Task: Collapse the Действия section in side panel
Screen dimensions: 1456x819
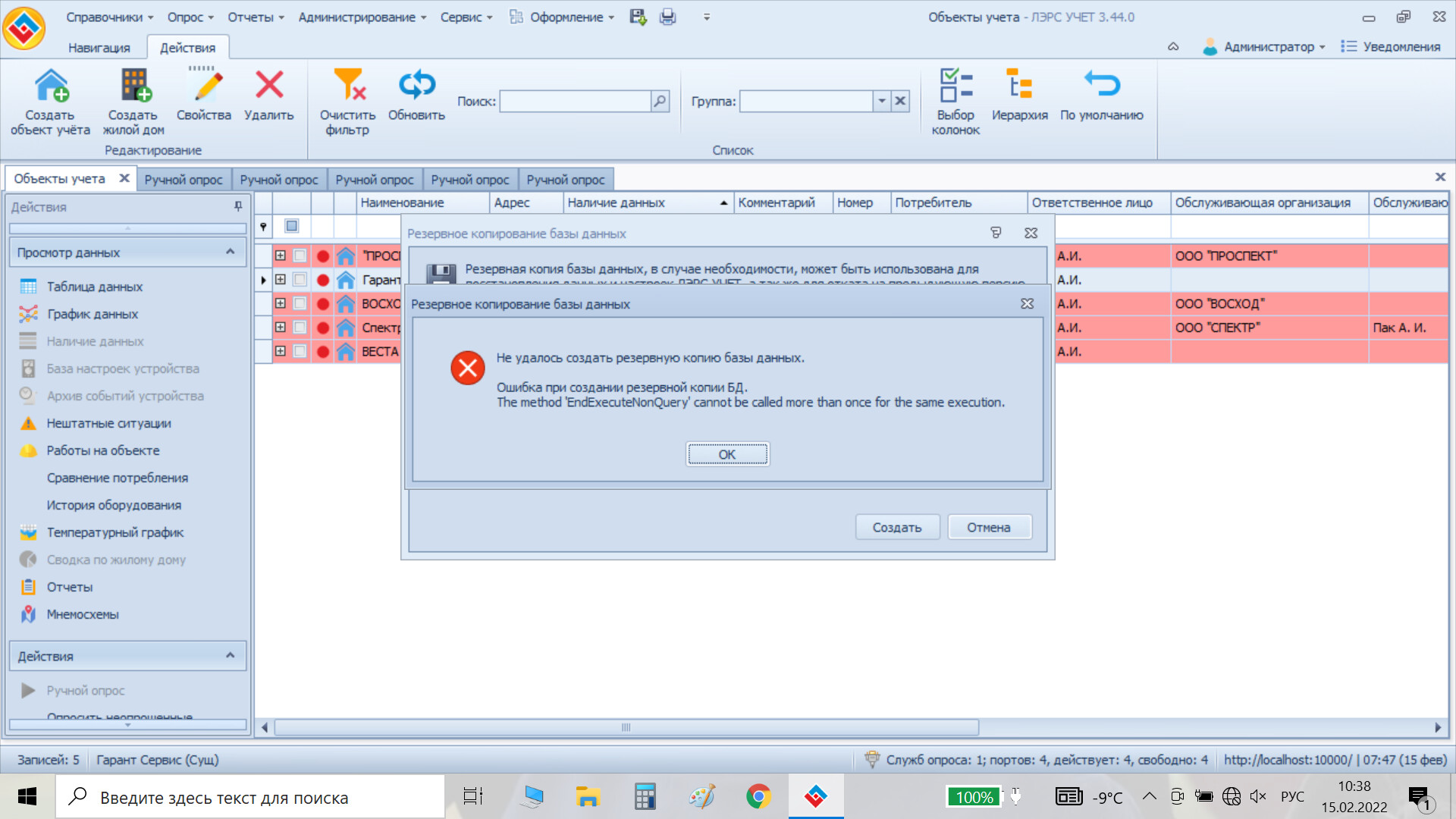Action: point(230,655)
